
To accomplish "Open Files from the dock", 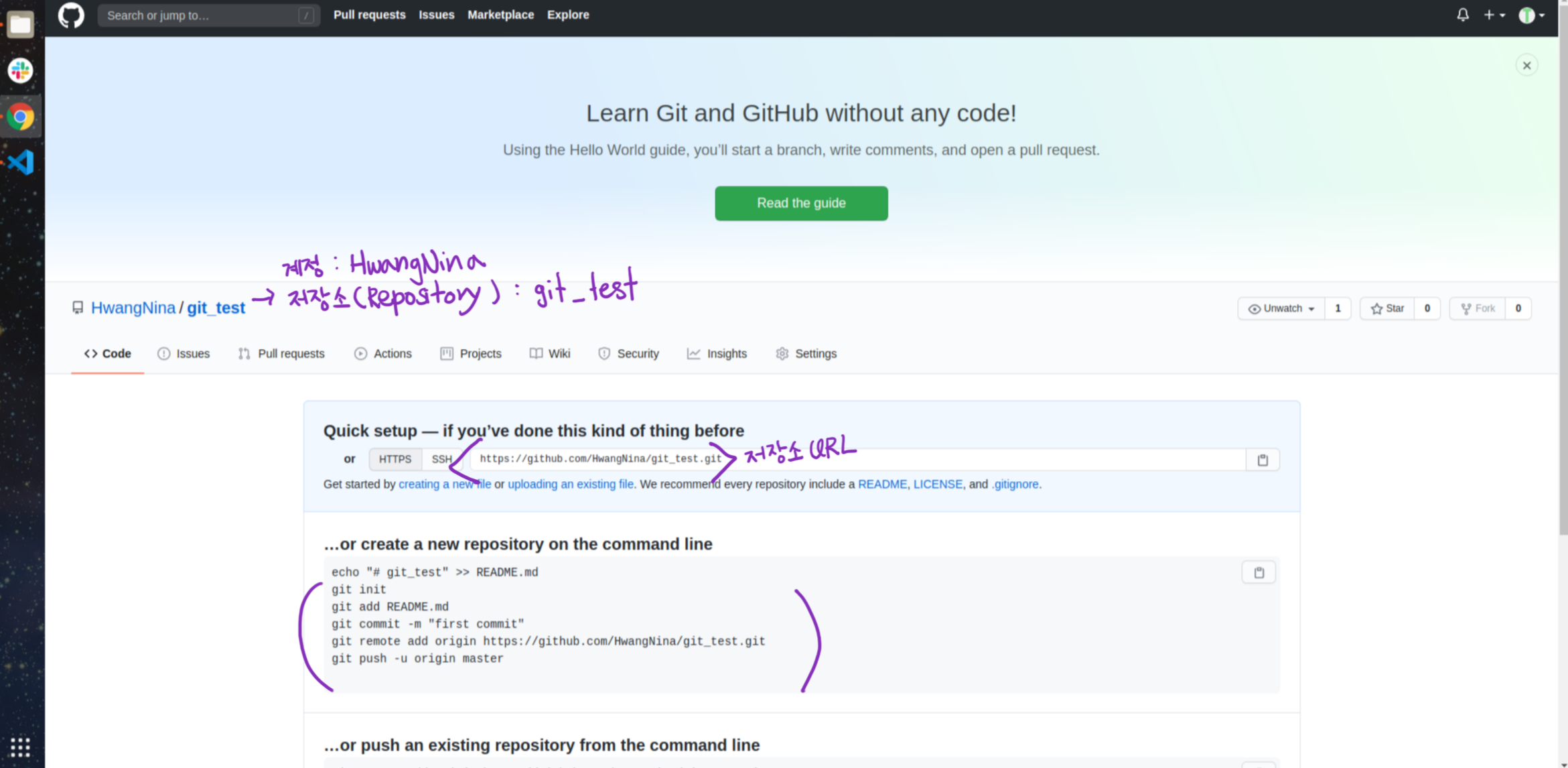I will (21, 25).
